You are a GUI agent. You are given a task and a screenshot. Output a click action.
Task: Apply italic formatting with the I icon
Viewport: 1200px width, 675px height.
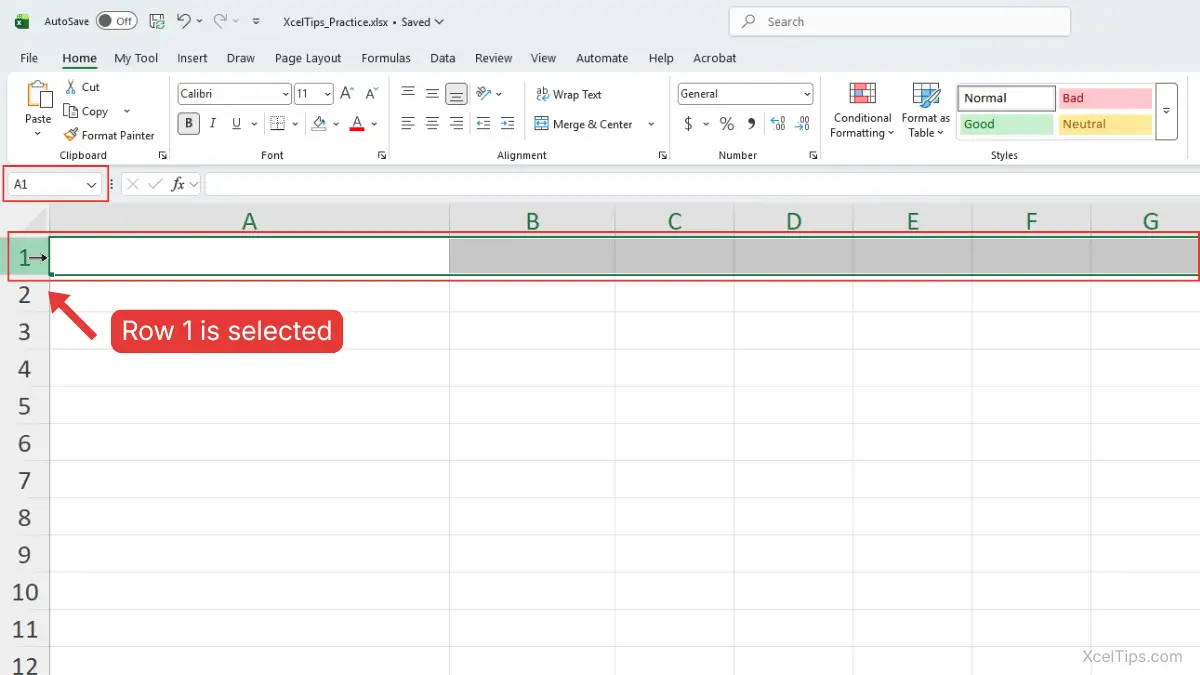point(212,124)
